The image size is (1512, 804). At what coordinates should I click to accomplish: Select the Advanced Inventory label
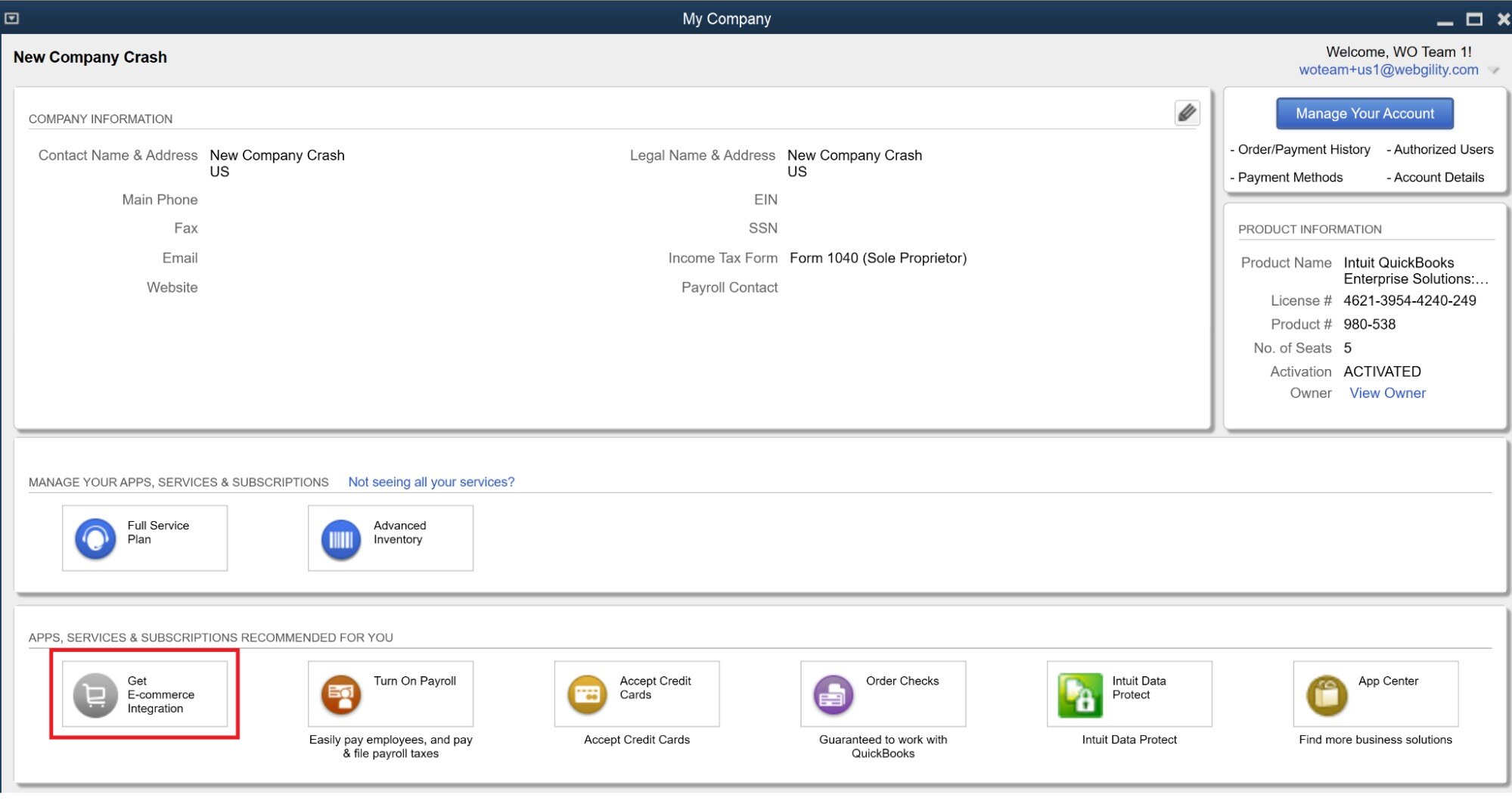pyautogui.click(x=400, y=532)
